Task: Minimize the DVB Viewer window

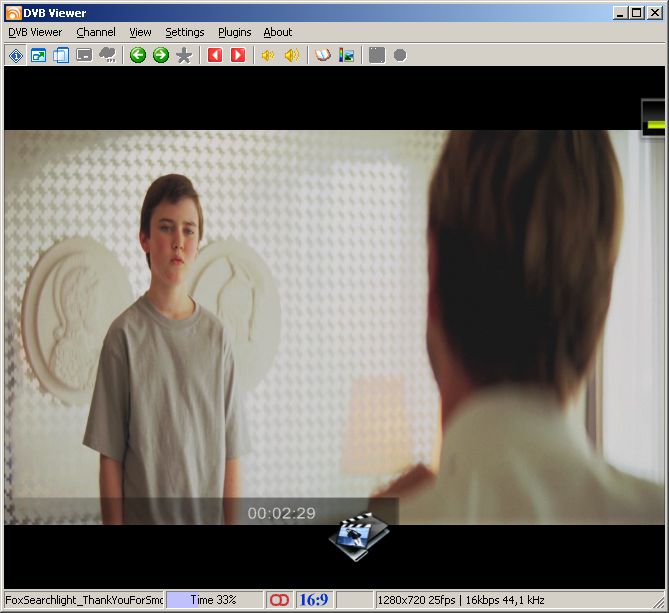Action: [x=620, y=13]
